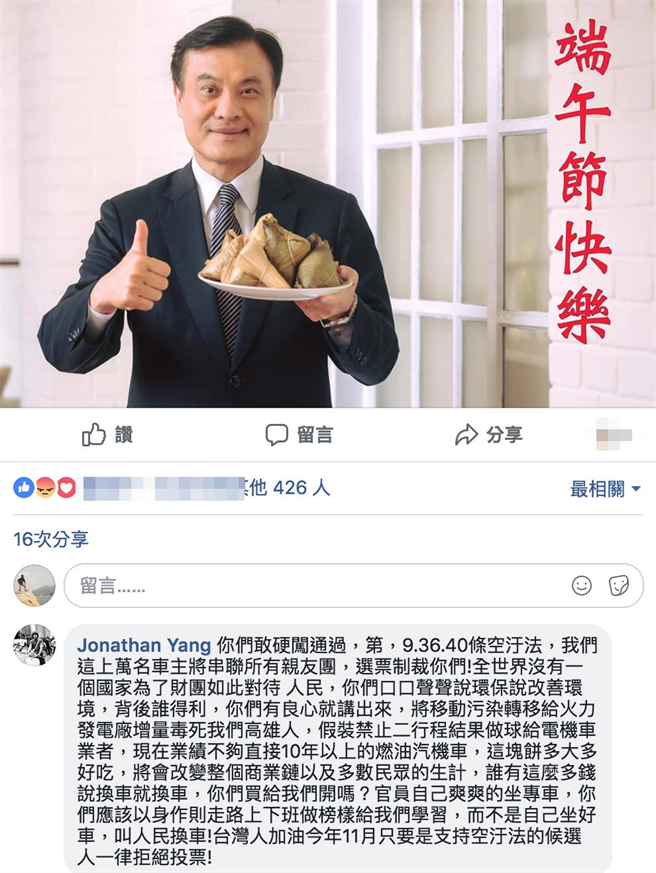Click the arrow beside 最相關
Screen dimensions: 656x873
[636, 489]
